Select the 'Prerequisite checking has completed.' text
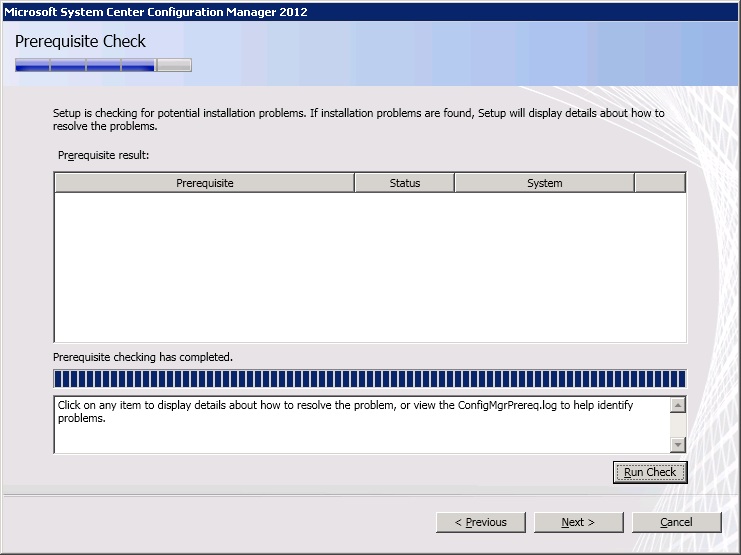The image size is (741, 555). [143, 357]
